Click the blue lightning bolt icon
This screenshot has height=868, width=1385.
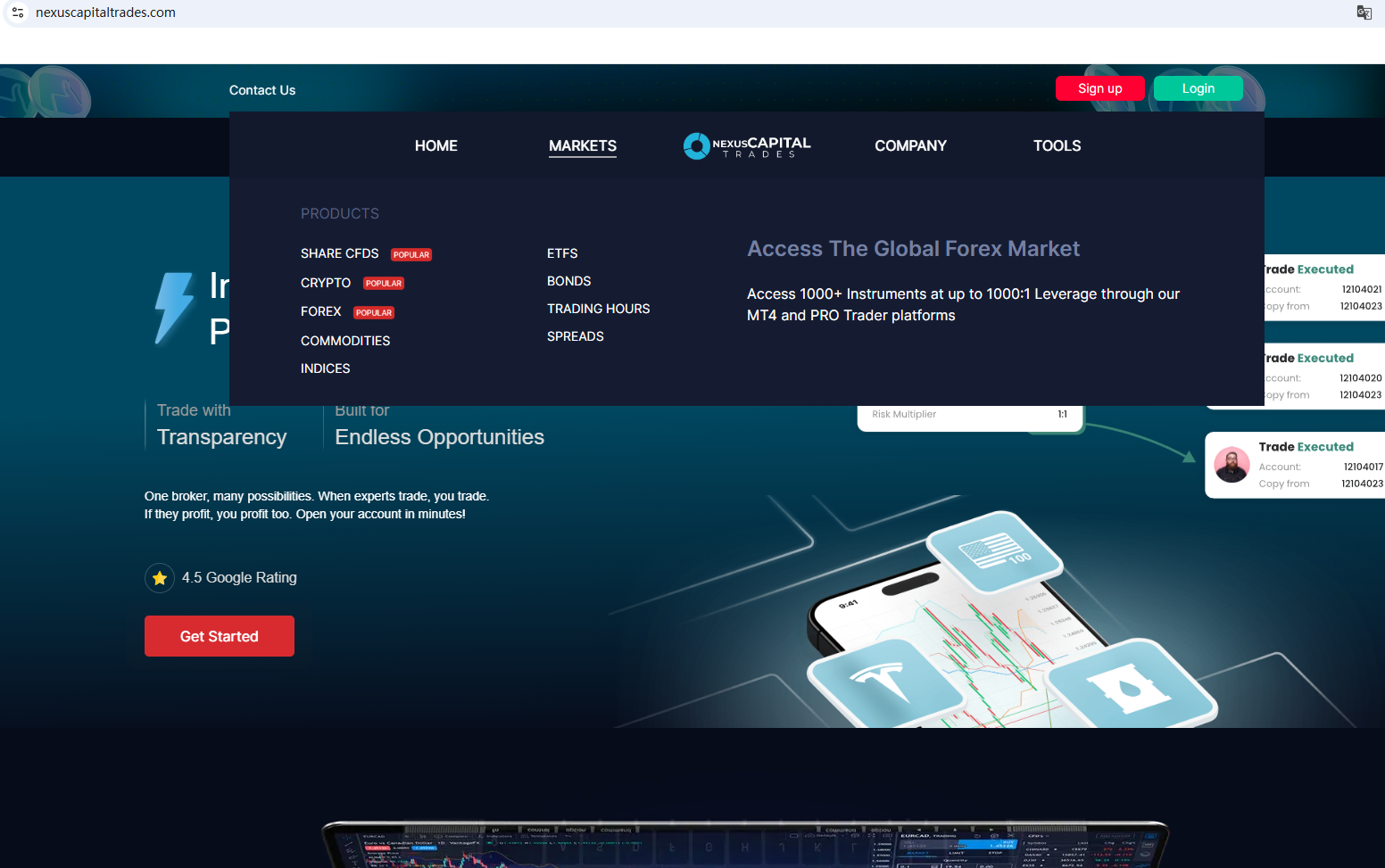174,309
